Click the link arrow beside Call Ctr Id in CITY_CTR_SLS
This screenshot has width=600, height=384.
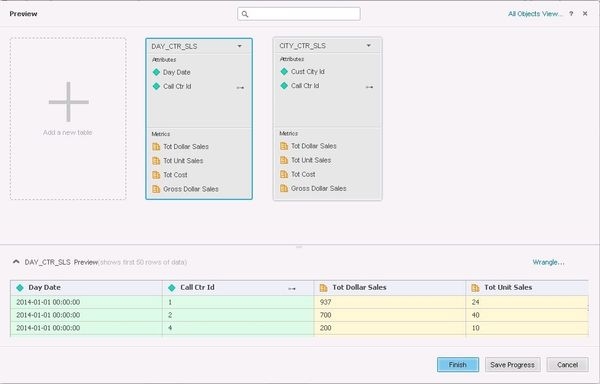pyautogui.click(x=369, y=87)
